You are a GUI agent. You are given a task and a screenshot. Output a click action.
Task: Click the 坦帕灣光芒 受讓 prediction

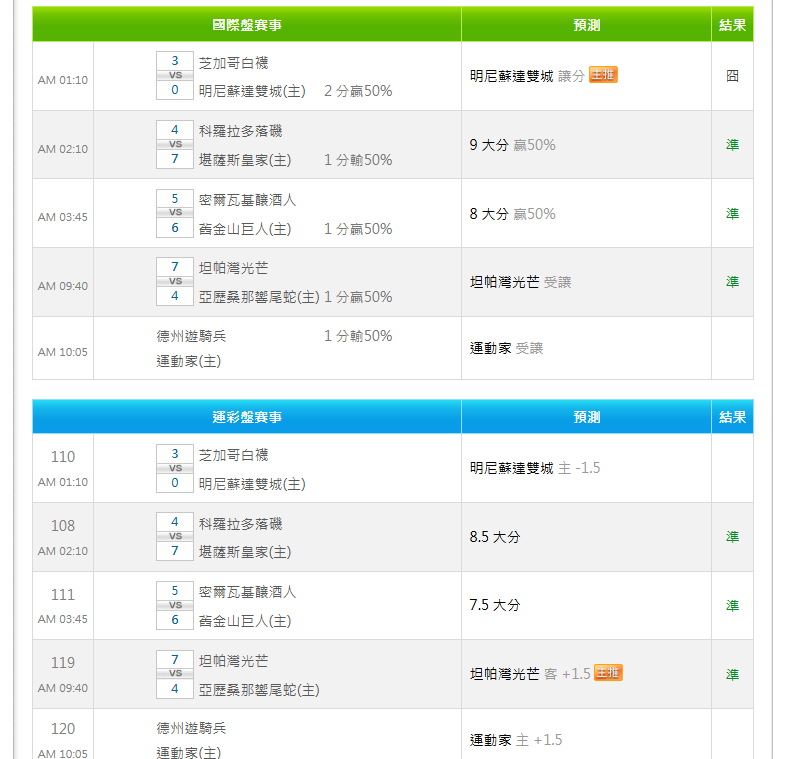(x=520, y=282)
